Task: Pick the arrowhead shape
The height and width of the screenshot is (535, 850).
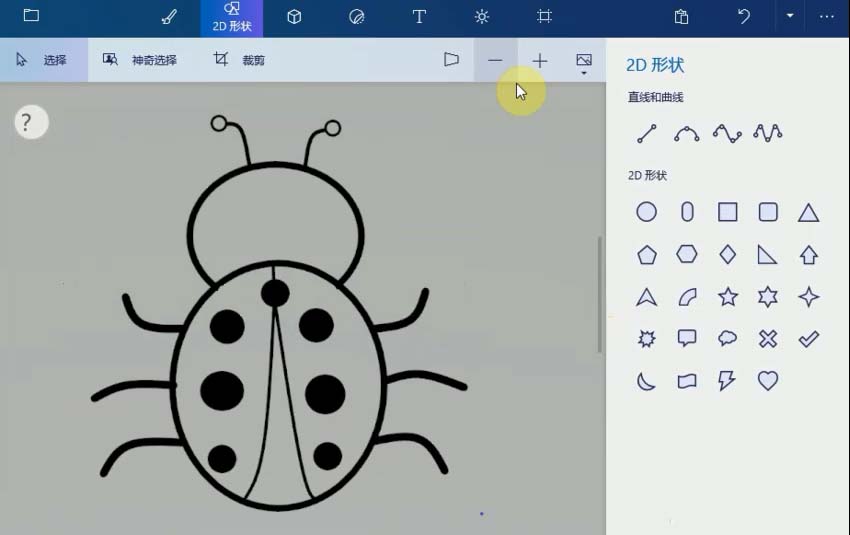Action: click(x=646, y=296)
